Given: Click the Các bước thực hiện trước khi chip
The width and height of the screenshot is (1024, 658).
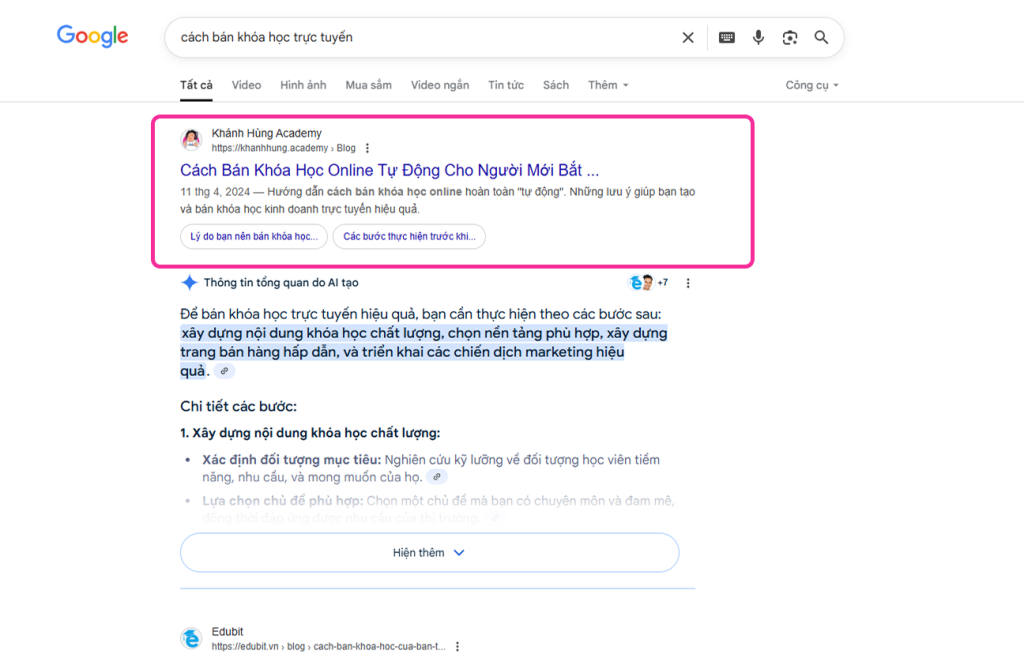Looking at the screenshot, I should (409, 236).
